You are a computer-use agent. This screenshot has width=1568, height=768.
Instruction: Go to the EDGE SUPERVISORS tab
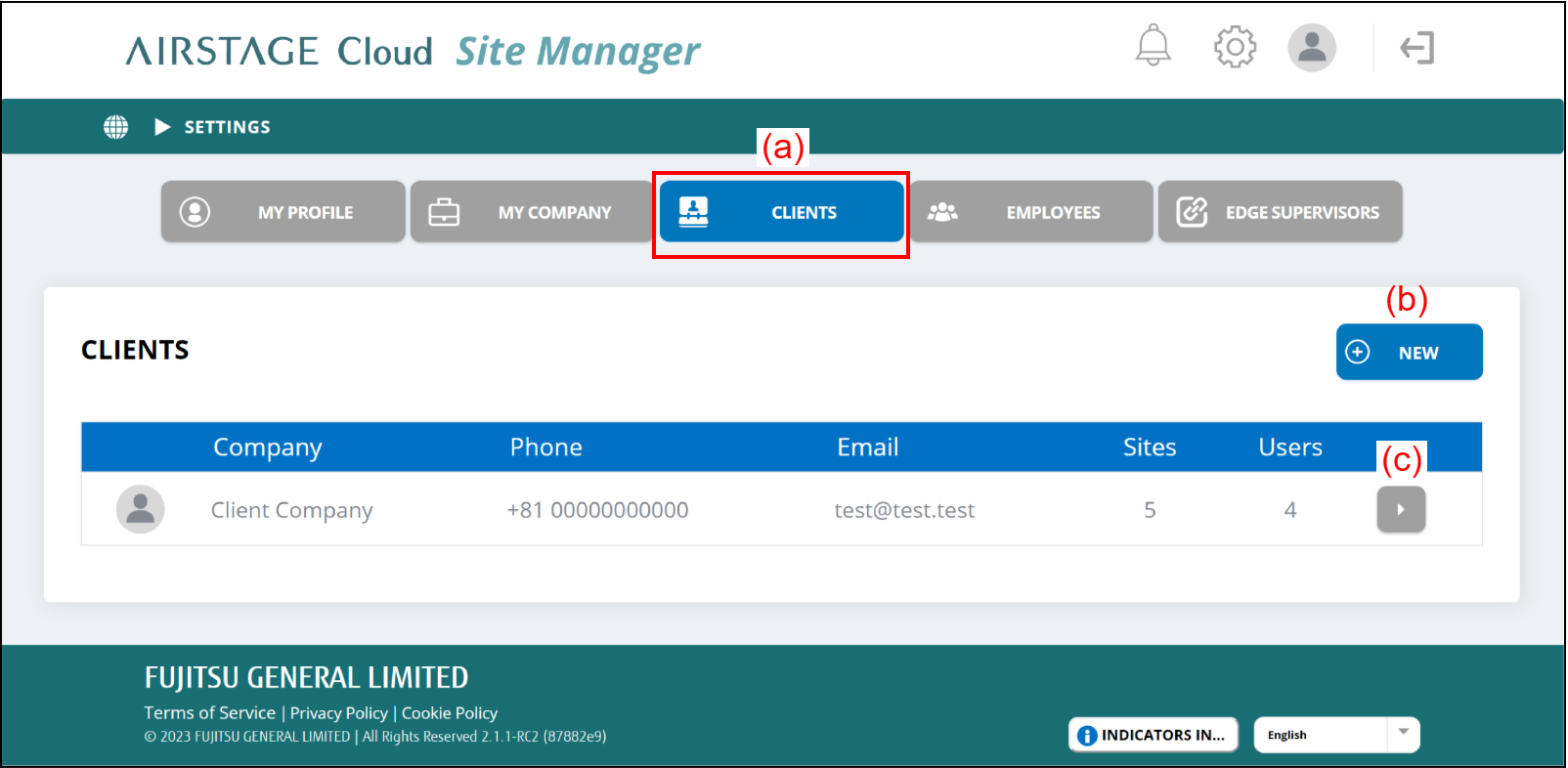tap(1280, 212)
